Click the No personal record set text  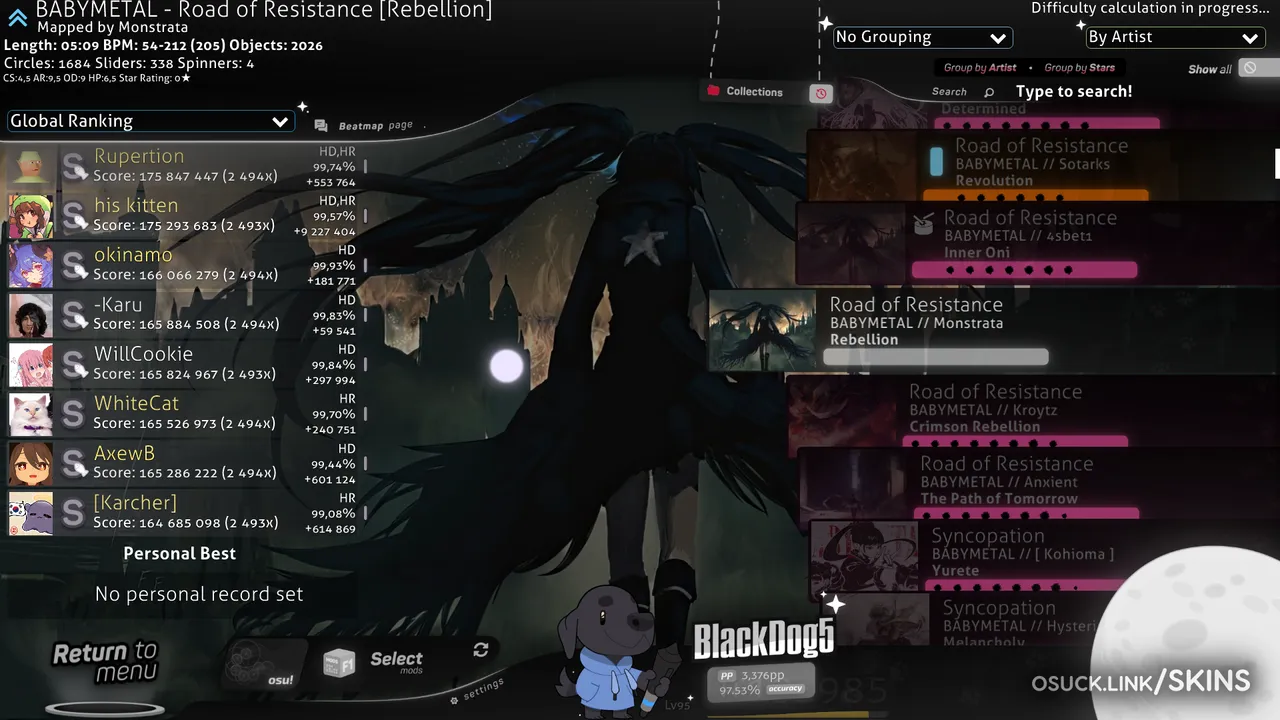click(199, 594)
